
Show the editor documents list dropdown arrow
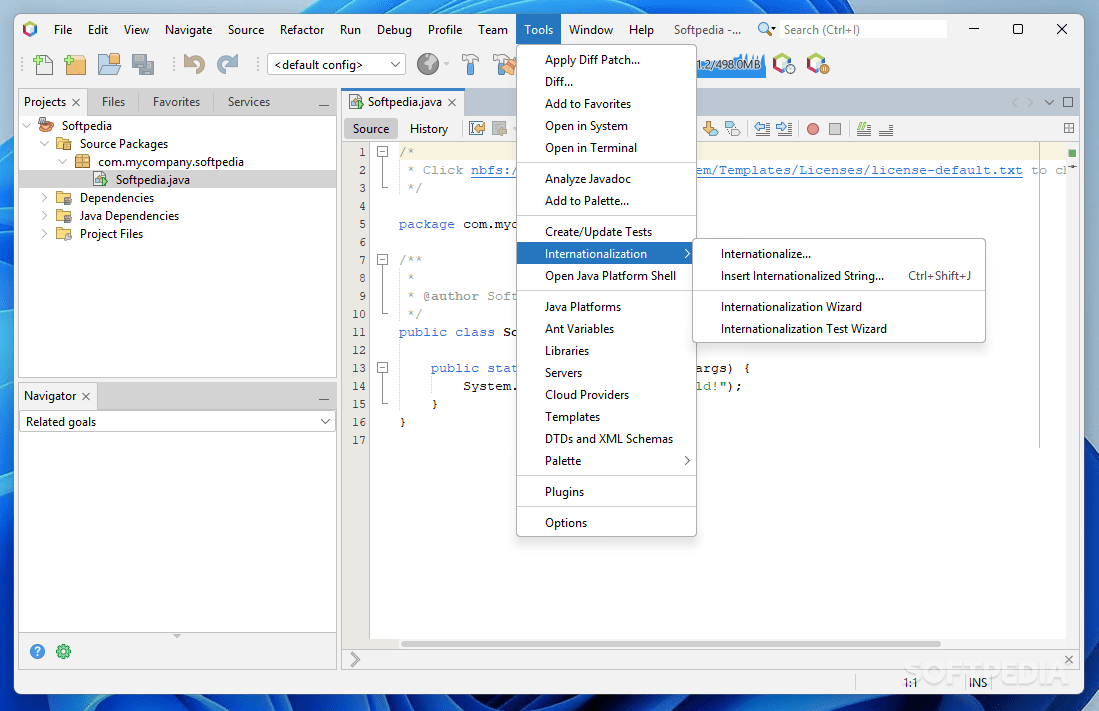[x=1049, y=102]
